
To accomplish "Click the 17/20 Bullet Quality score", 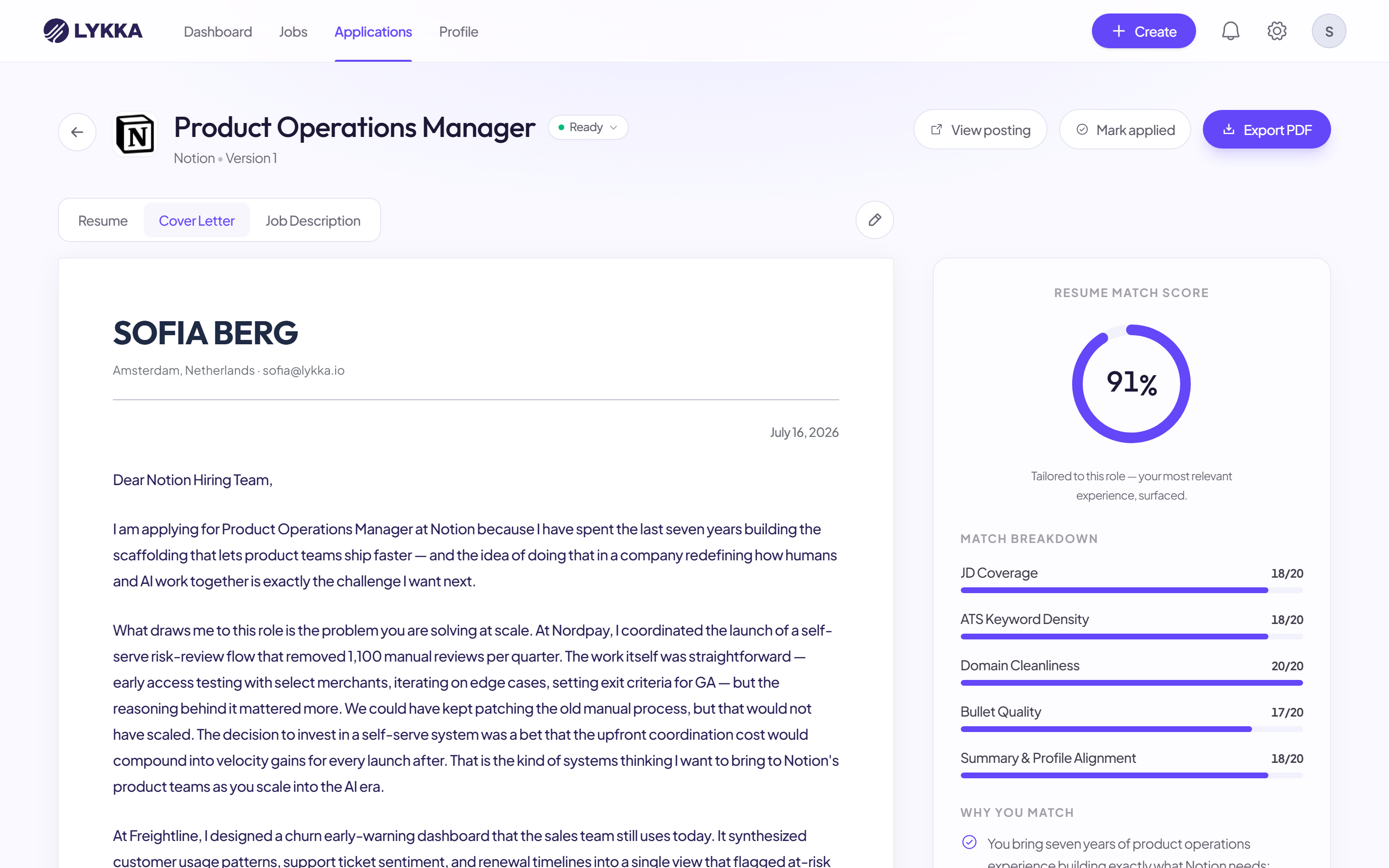I will (1287, 712).
